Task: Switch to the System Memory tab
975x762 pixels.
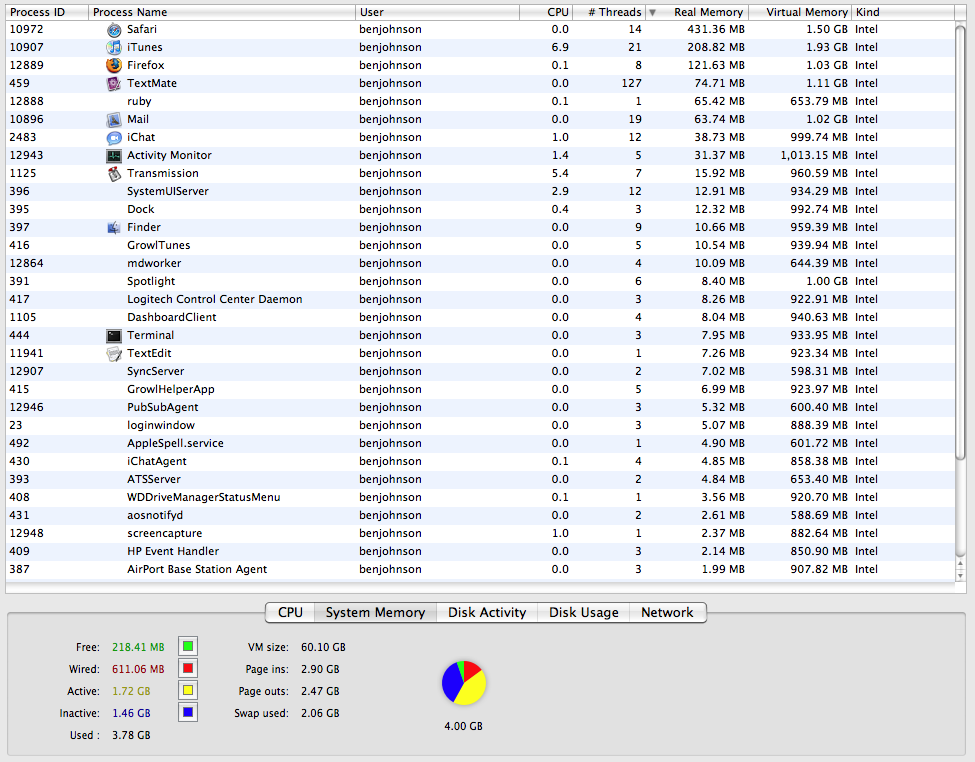Action: [375, 612]
